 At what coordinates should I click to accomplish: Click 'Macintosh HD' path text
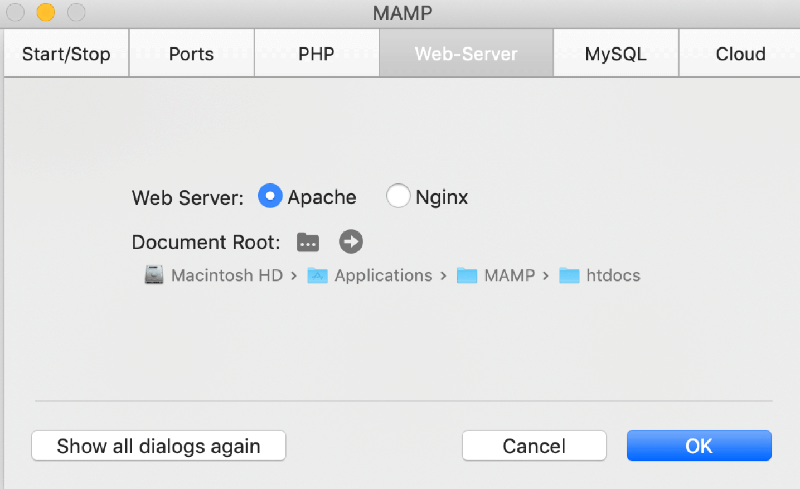[x=227, y=276]
